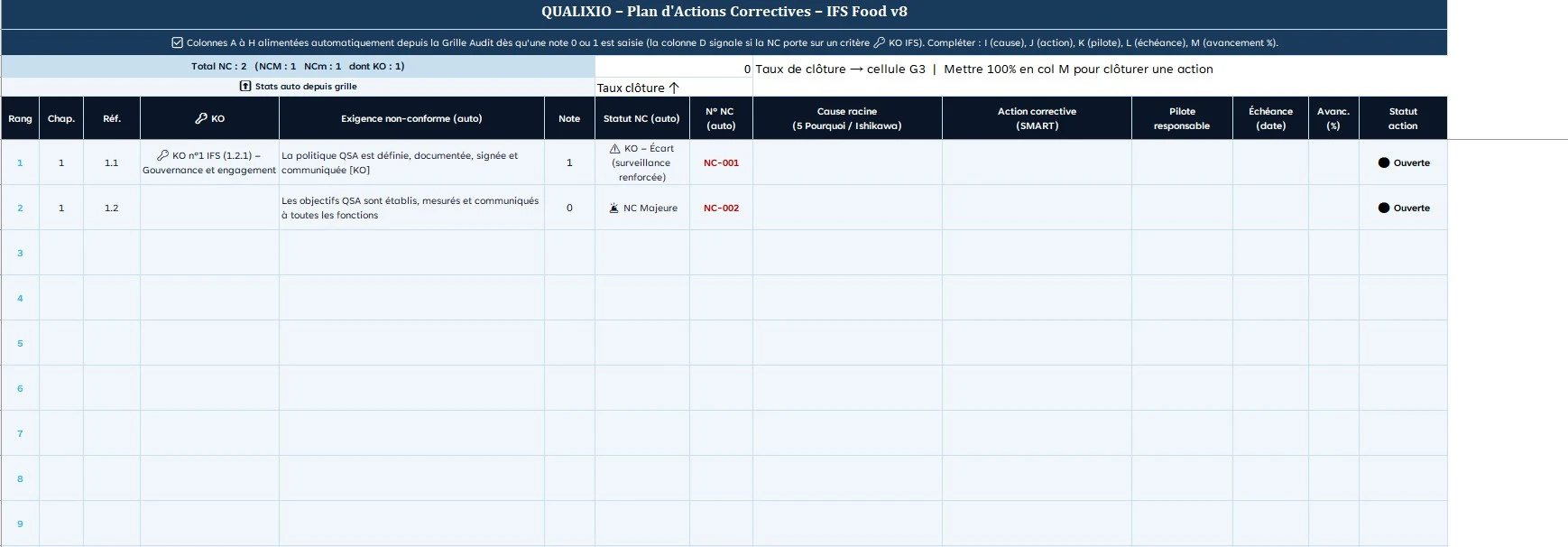Select the Ouverte status in NC-002 row
This screenshot has height=547, width=1568.
click(x=1403, y=208)
